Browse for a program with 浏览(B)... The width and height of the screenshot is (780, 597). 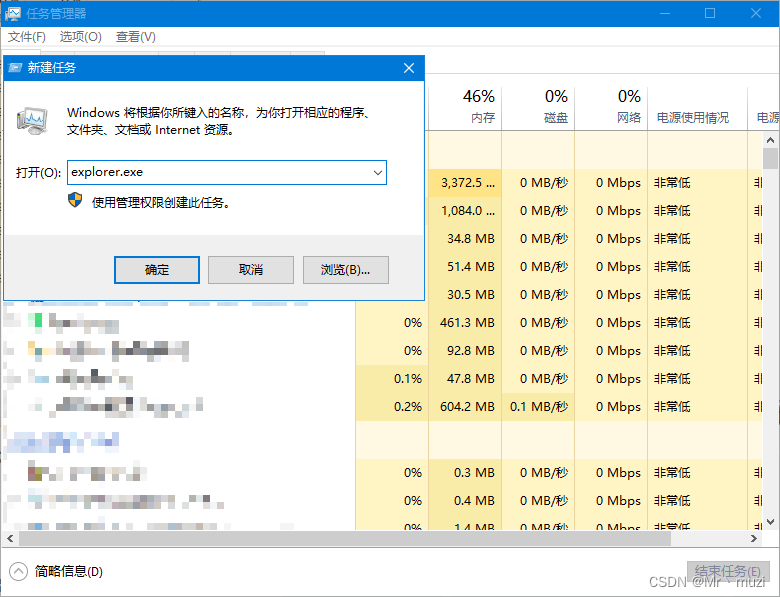pos(346,270)
